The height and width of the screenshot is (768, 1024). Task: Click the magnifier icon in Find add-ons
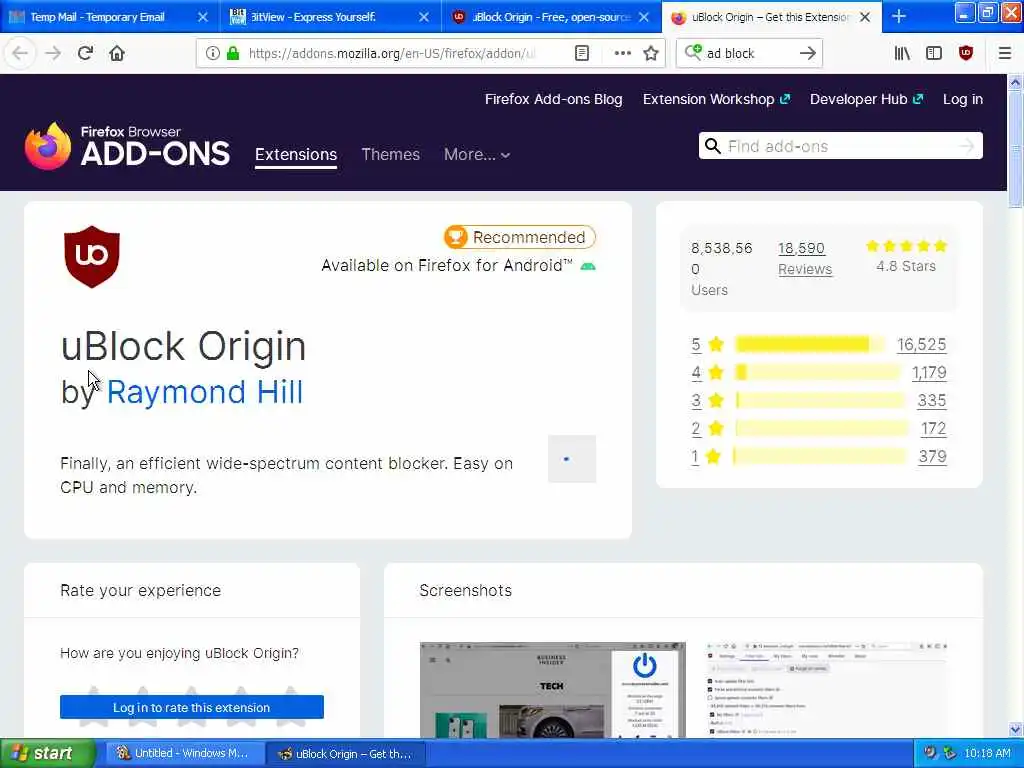click(713, 146)
